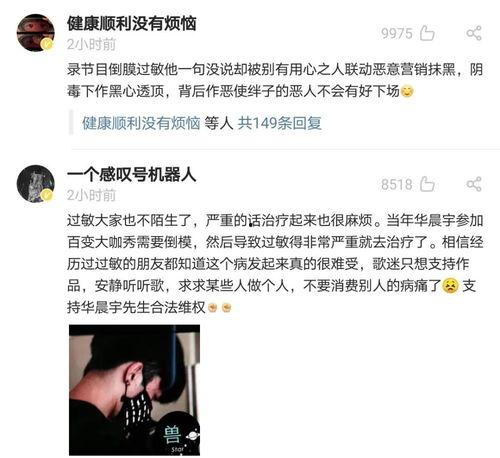Viewport: 500px width, 458px height.
Task: Share the comment with 8518 likes
Action: point(474,184)
